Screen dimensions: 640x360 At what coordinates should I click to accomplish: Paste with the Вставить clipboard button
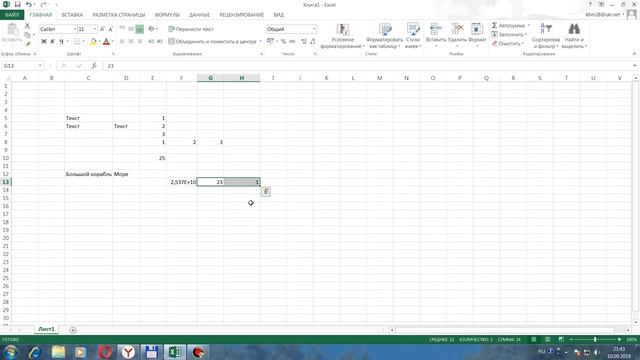coord(12,33)
